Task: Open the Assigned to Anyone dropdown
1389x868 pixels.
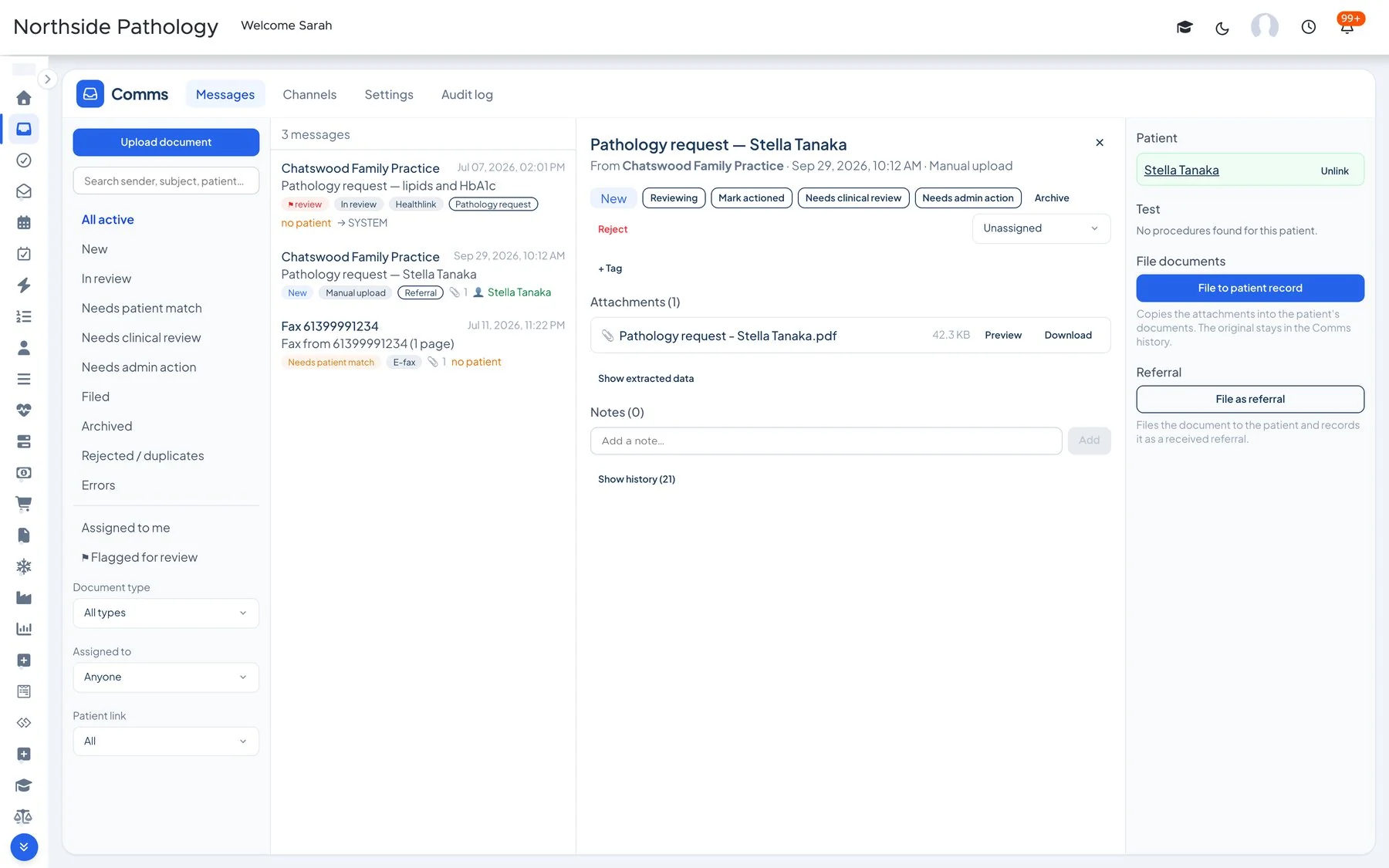Action: (x=166, y=677)
